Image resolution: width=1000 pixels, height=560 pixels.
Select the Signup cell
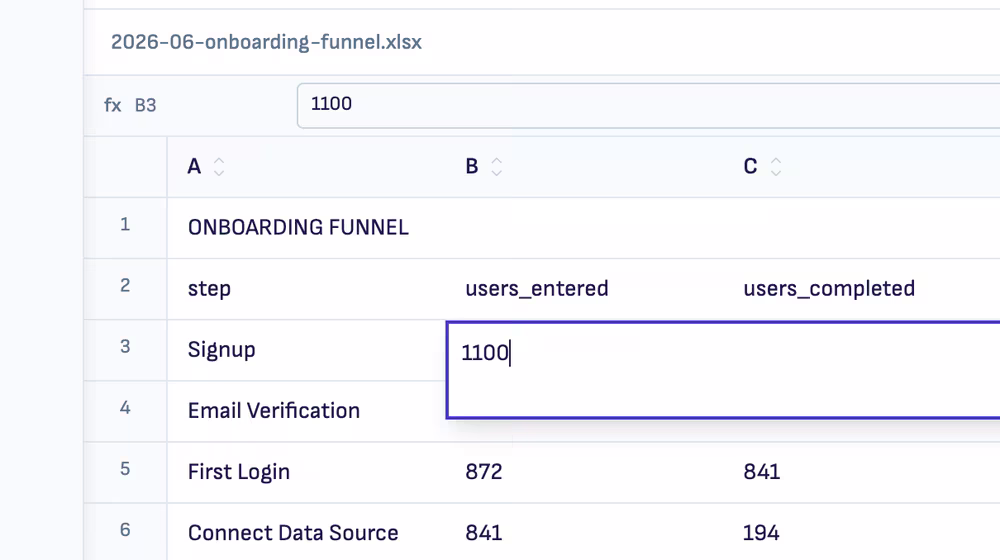click(x=306, y=350)
